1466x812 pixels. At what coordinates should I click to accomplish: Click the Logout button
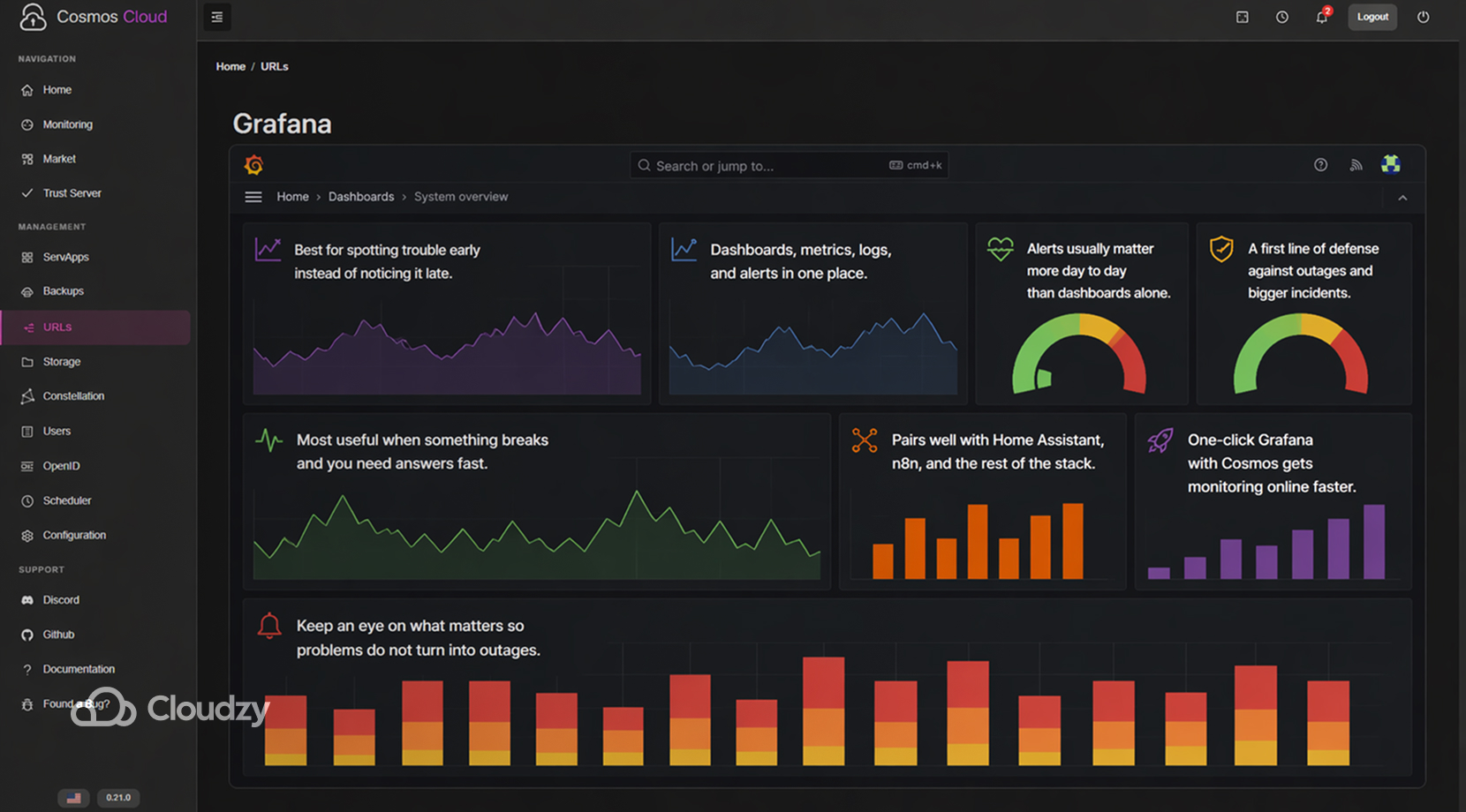pyautogui.click(x=1372, y=17)
